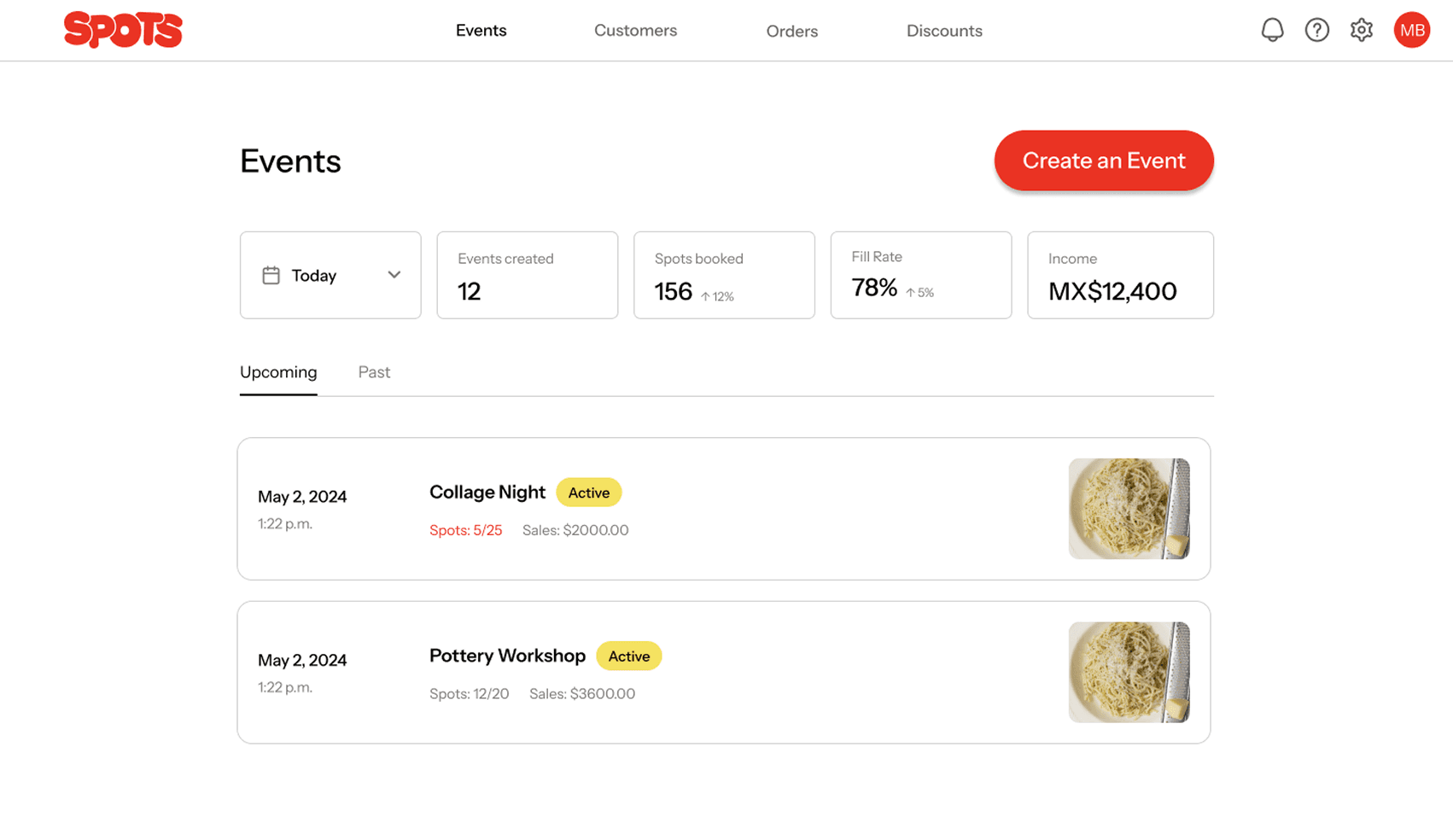Toggle the Active badge on Pottery Workshop
The height and width of the screenshot is (840, 1453).
(x=629, y=656)
